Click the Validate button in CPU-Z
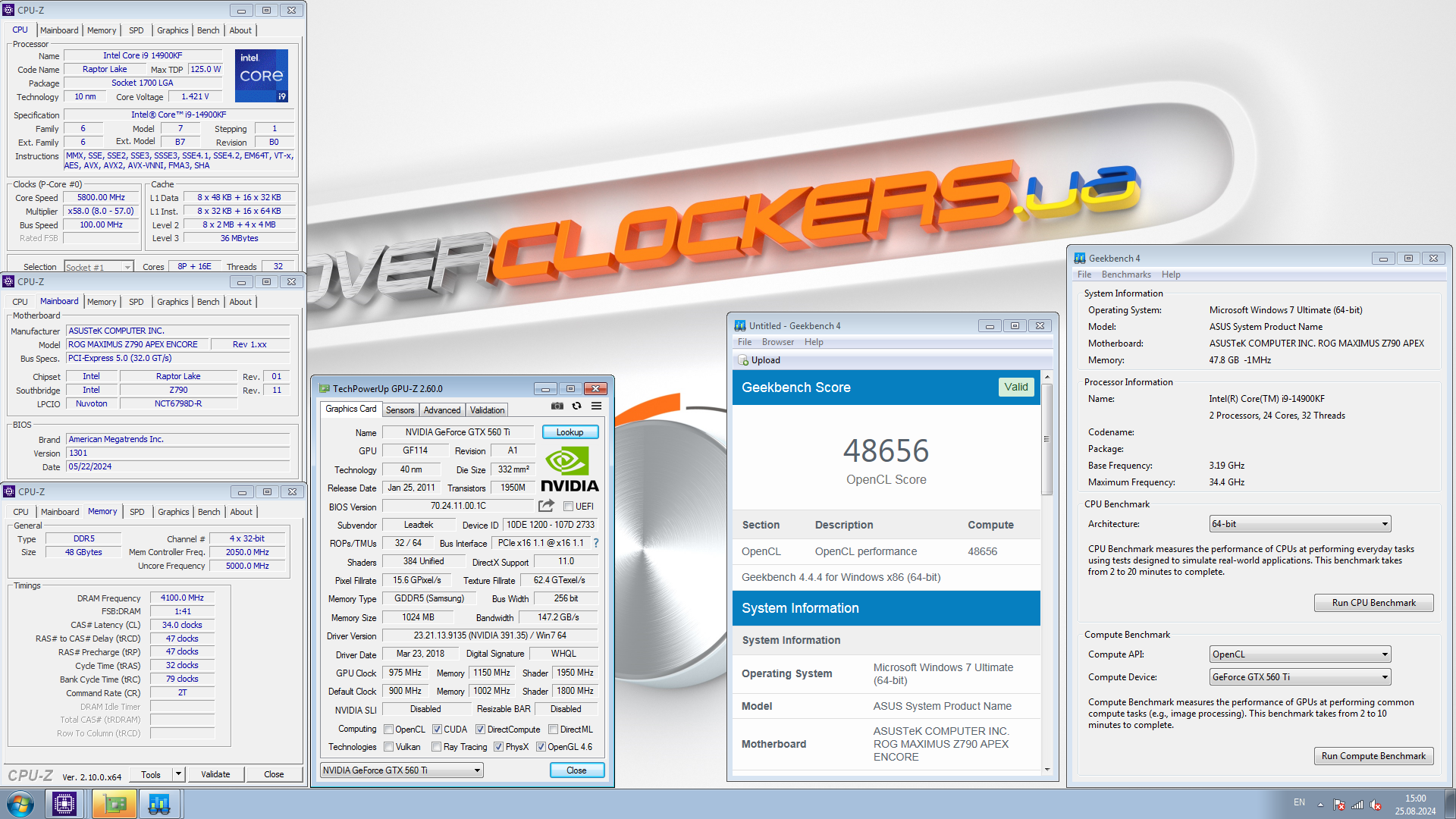The width and height of the screenshot is (1456, 819). [215, 774]
